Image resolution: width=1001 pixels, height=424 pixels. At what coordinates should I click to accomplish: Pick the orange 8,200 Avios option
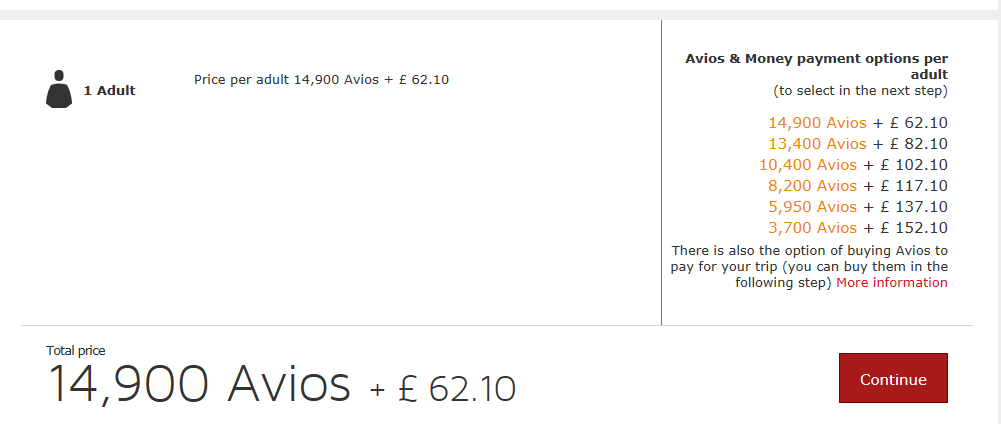[x=812, y=186]
